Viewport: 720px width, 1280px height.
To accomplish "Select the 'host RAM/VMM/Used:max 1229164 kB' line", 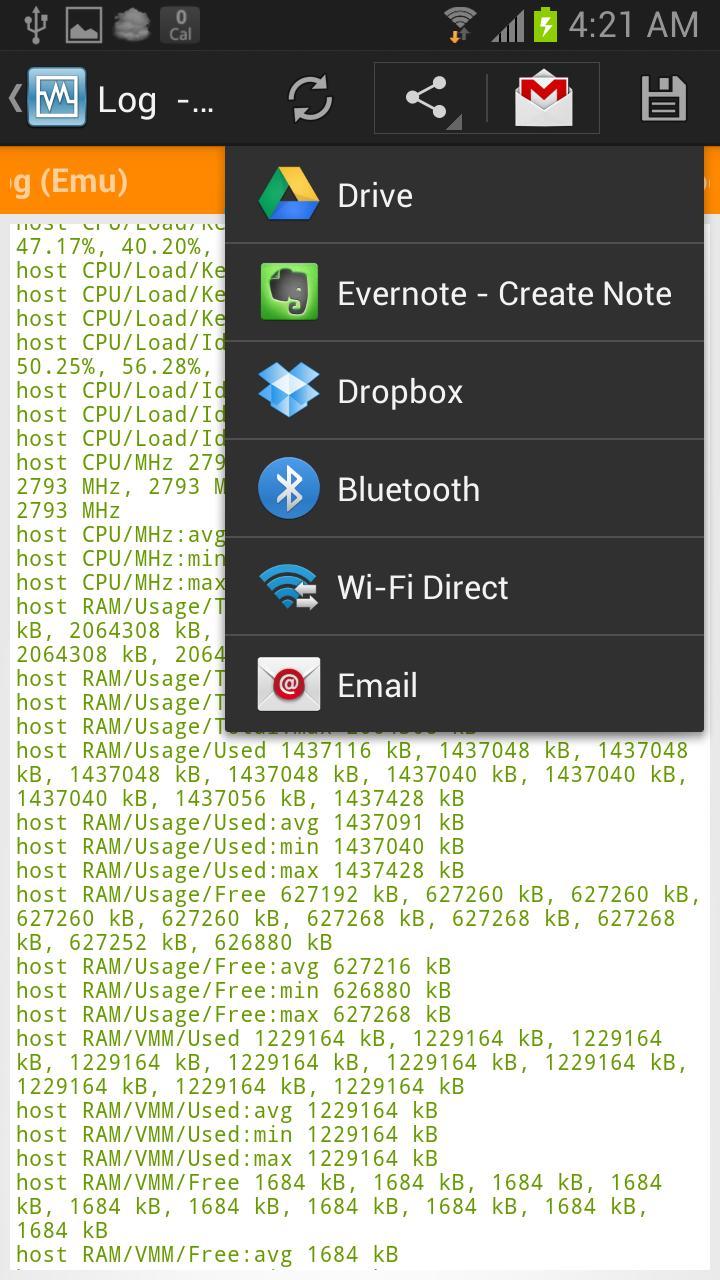I will 227,1158.
